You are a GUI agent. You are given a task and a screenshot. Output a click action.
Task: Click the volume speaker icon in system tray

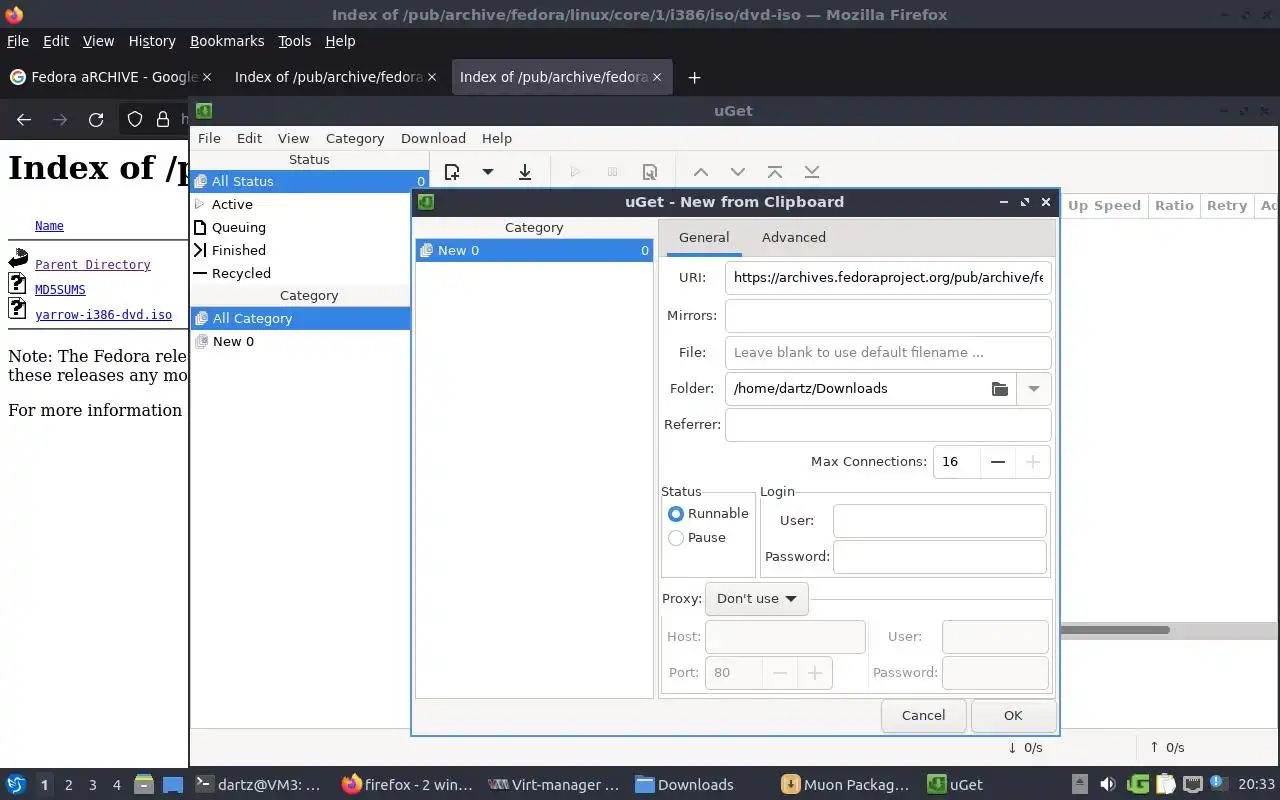[x=1107, y=784]
